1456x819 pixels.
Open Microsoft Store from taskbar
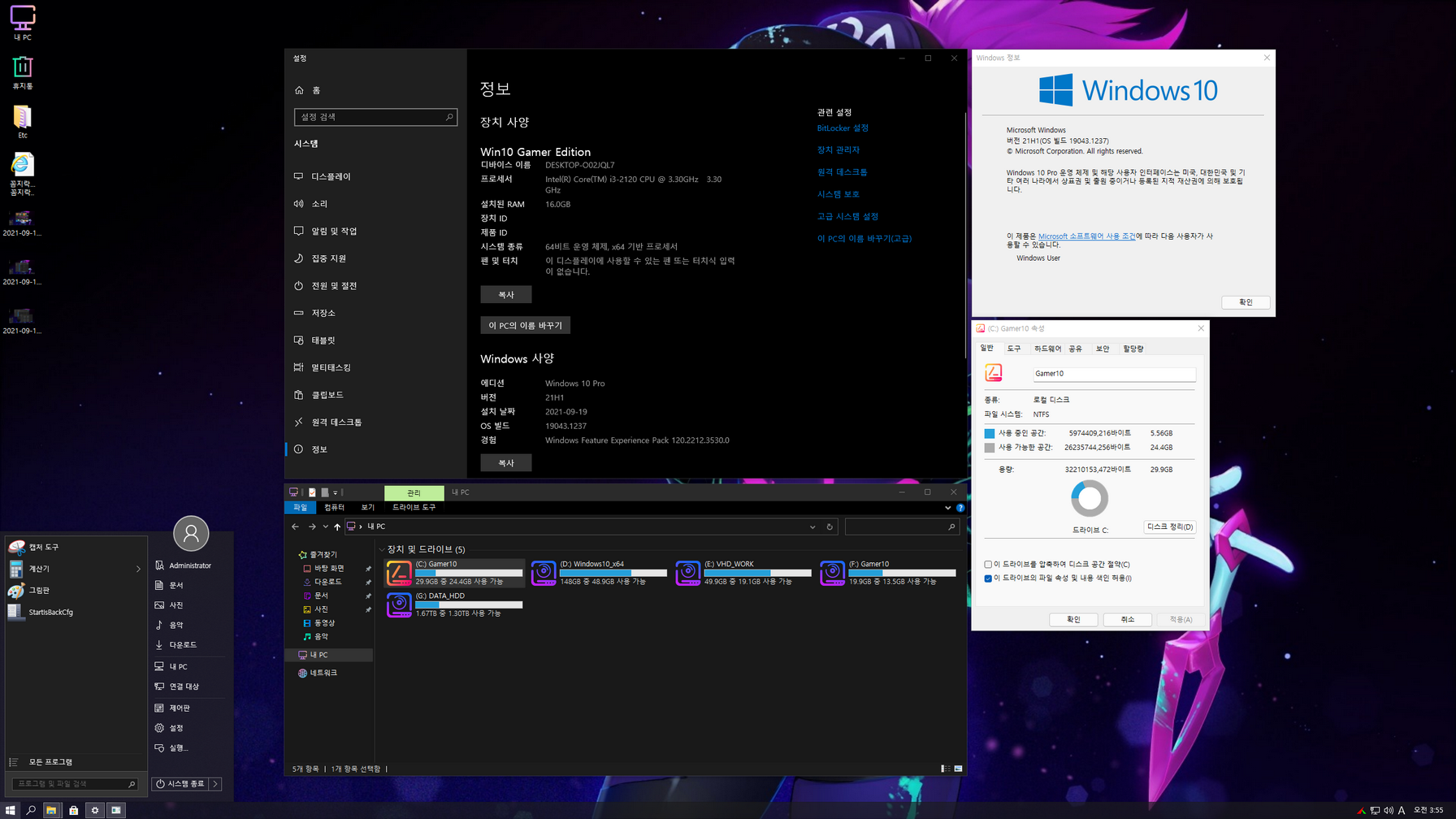click(73, 810)
